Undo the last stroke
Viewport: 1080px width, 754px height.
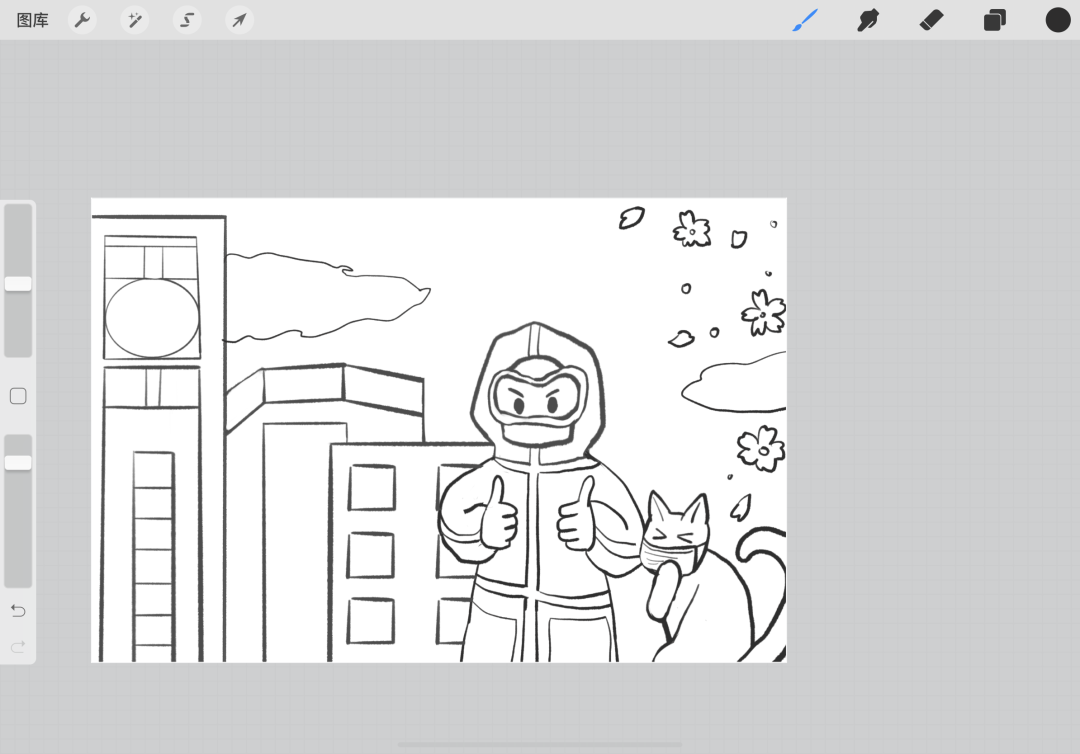click(18, 611)
